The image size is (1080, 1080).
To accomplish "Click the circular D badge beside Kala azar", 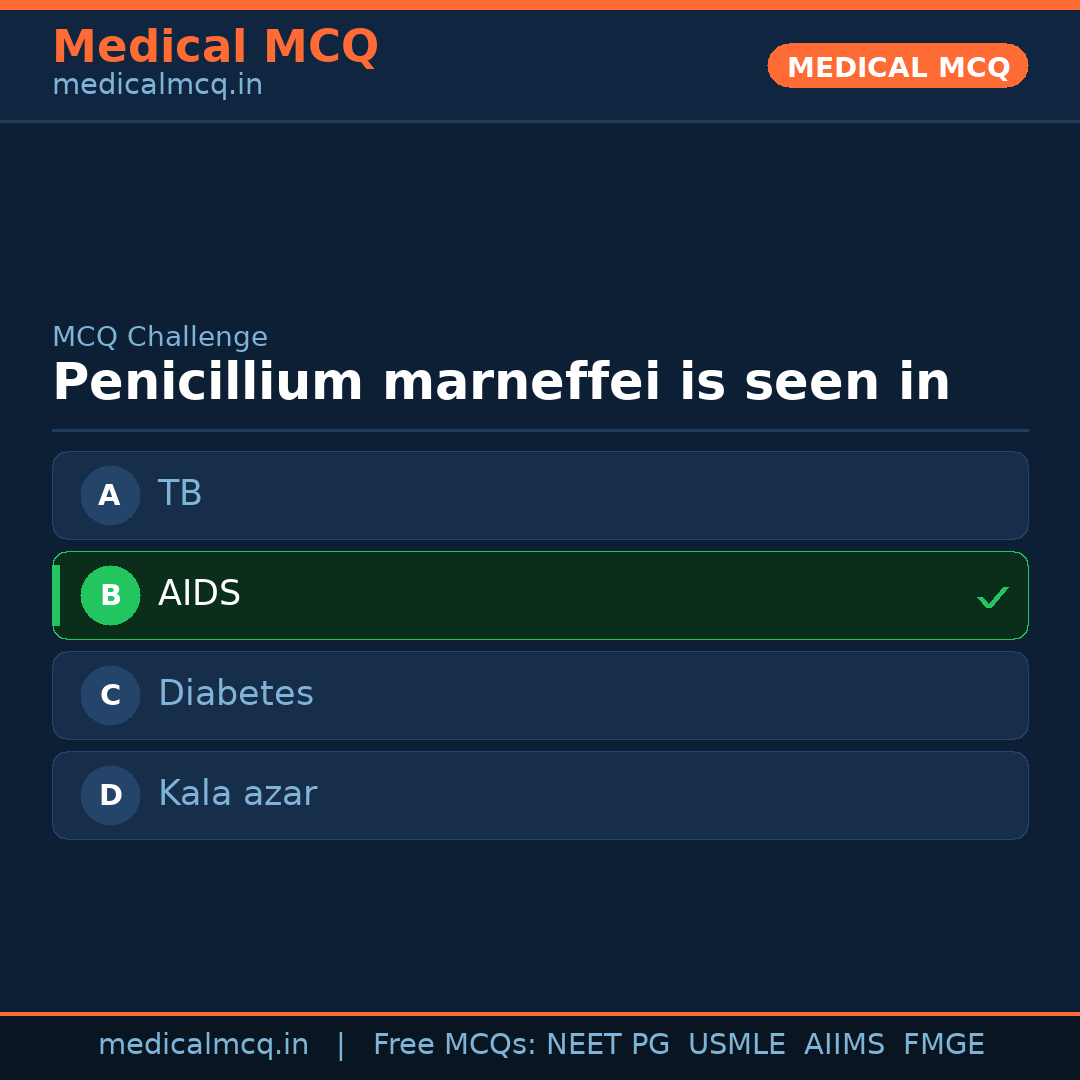I will [110, 795].
